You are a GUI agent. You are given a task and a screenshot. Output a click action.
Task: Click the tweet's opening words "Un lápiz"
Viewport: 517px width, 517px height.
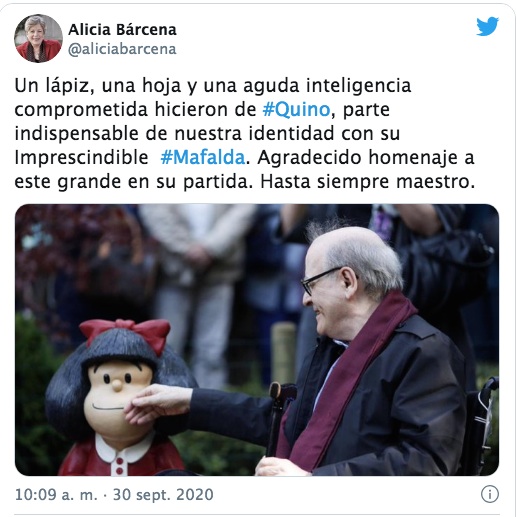(52, 86)
